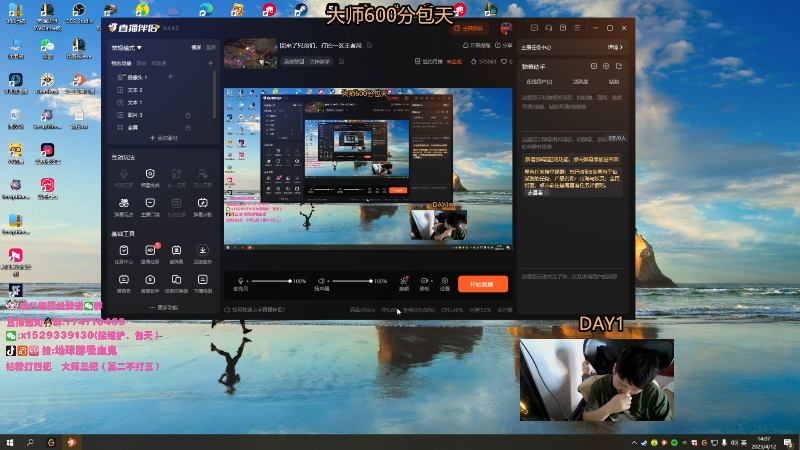Open the second-row shield interactive tool
Screen dimensions: 800x450
pos(150,208)
